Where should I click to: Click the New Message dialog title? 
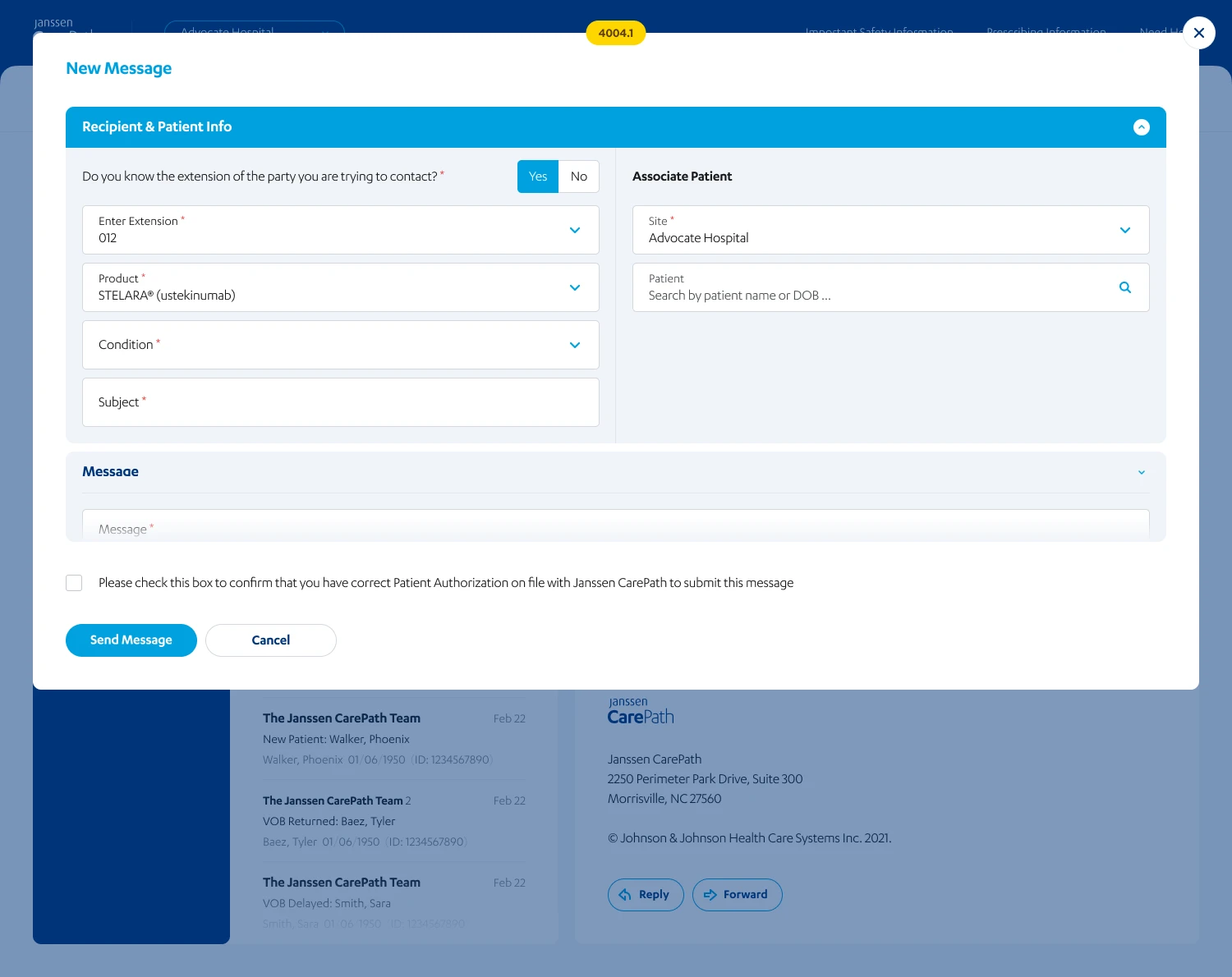[119, 69]
